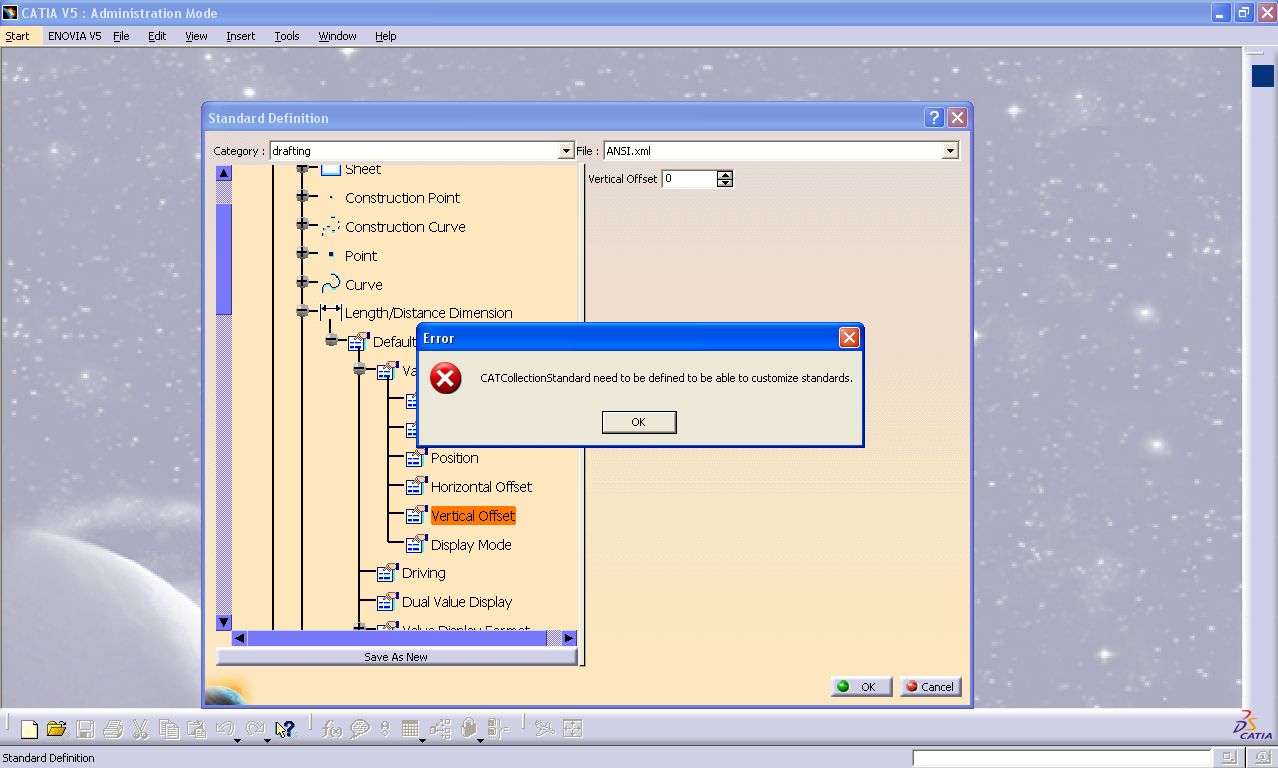Image resolution: width=1278 pixels, height=768 pixels.
Task: Expand the Curve tree node
Action: [x=302, y=284]
